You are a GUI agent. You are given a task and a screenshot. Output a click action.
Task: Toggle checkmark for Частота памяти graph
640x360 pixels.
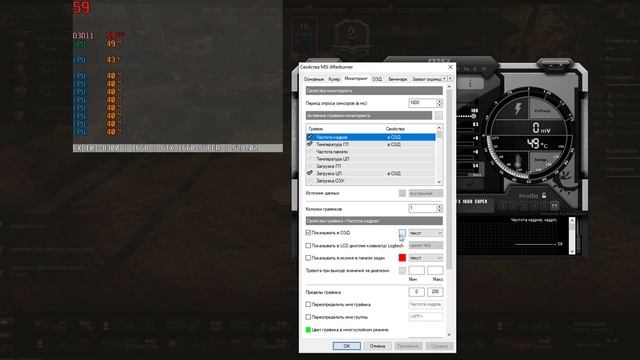(310, 151)
